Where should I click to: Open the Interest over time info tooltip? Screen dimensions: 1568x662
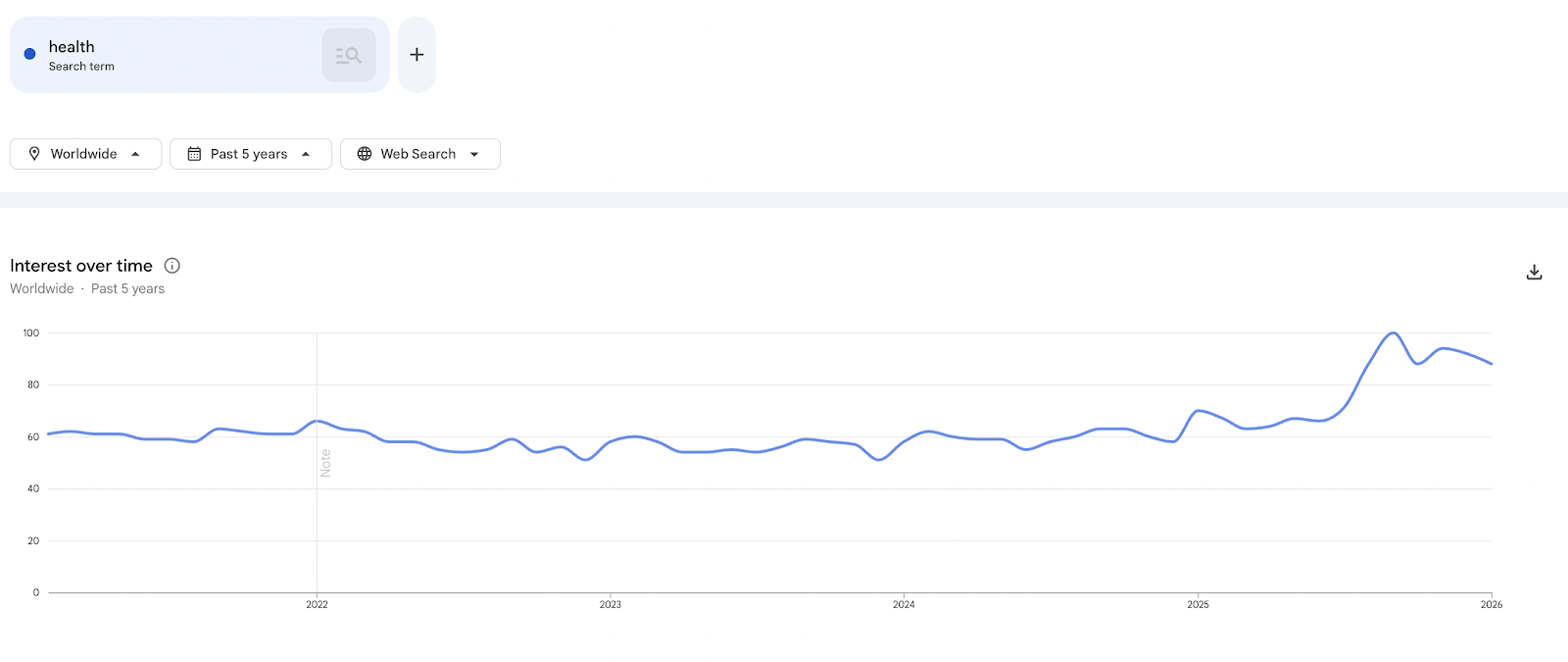coord(172,266)
